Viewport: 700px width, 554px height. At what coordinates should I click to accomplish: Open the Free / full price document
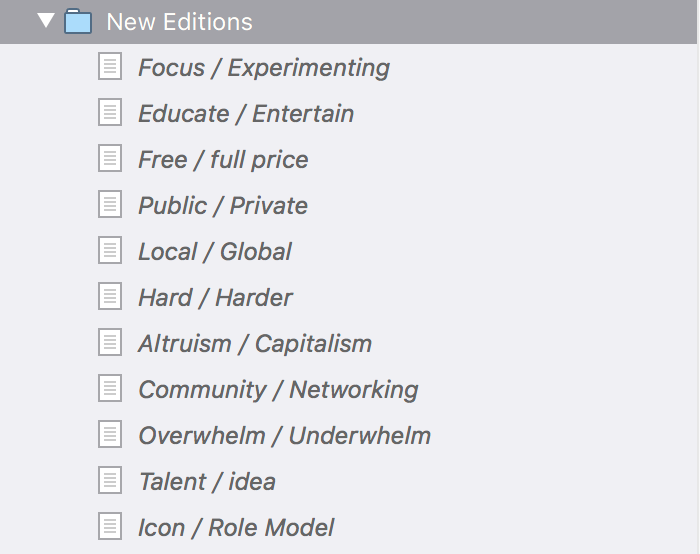click(223, 160)
